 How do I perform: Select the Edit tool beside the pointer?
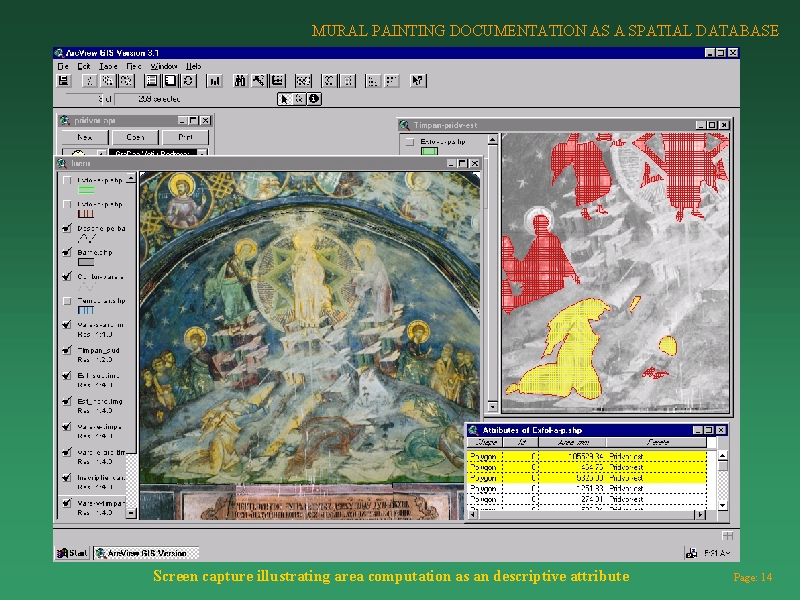click(299, 98)
